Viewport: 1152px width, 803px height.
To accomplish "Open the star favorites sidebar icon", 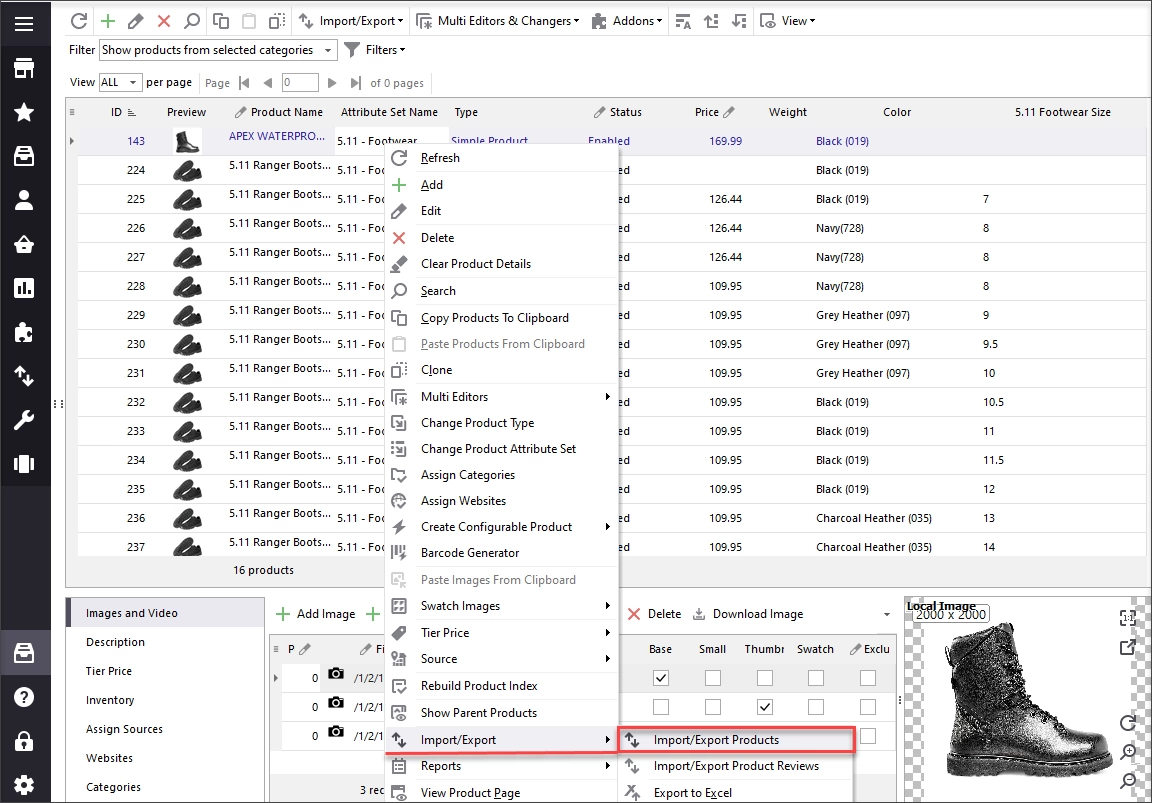I will (x=24, y=112).
